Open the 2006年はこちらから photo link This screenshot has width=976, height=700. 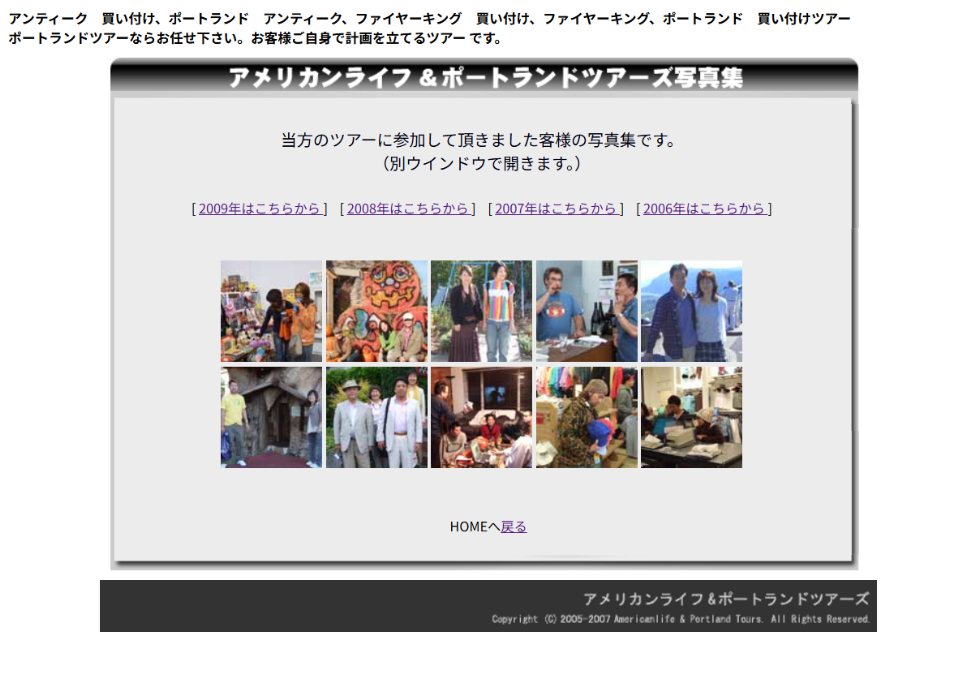point(704,209)
